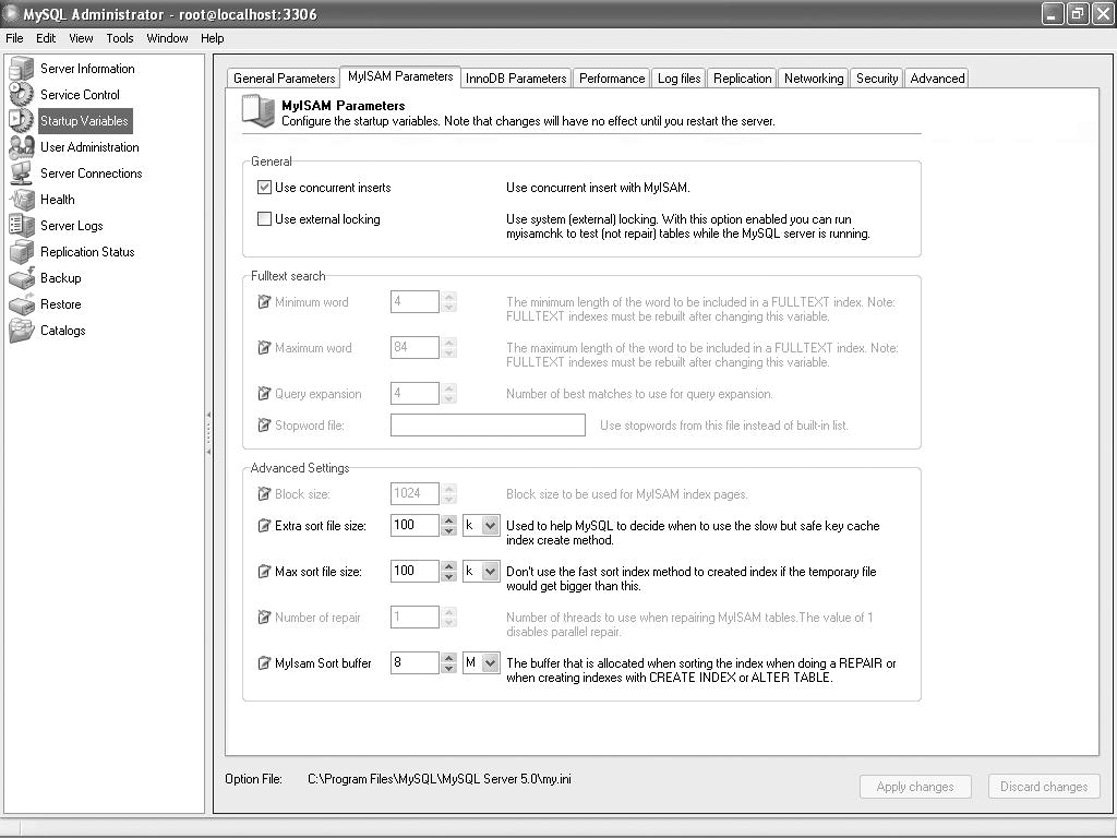Screen dimensions: 1117x838
Task: Toggle the edit icon for Minimum word
Action: 264,302
